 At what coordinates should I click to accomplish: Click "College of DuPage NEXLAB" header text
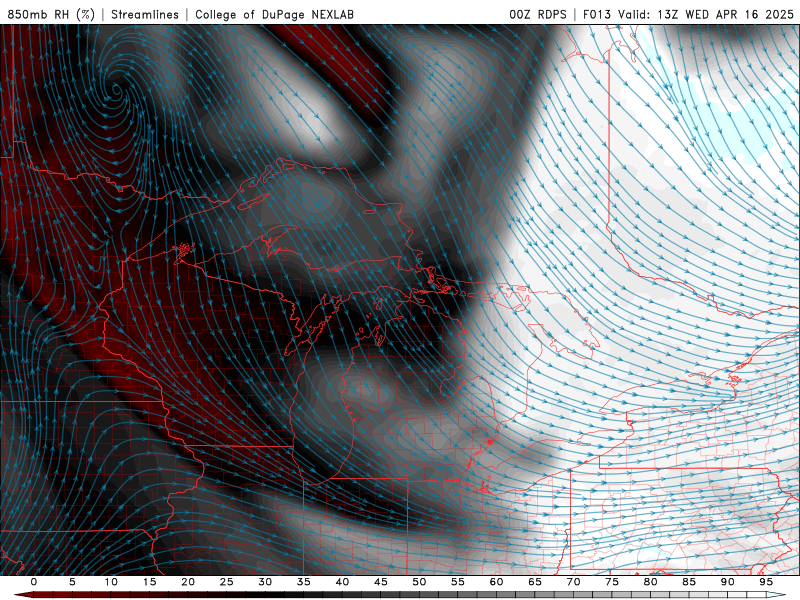274,14
